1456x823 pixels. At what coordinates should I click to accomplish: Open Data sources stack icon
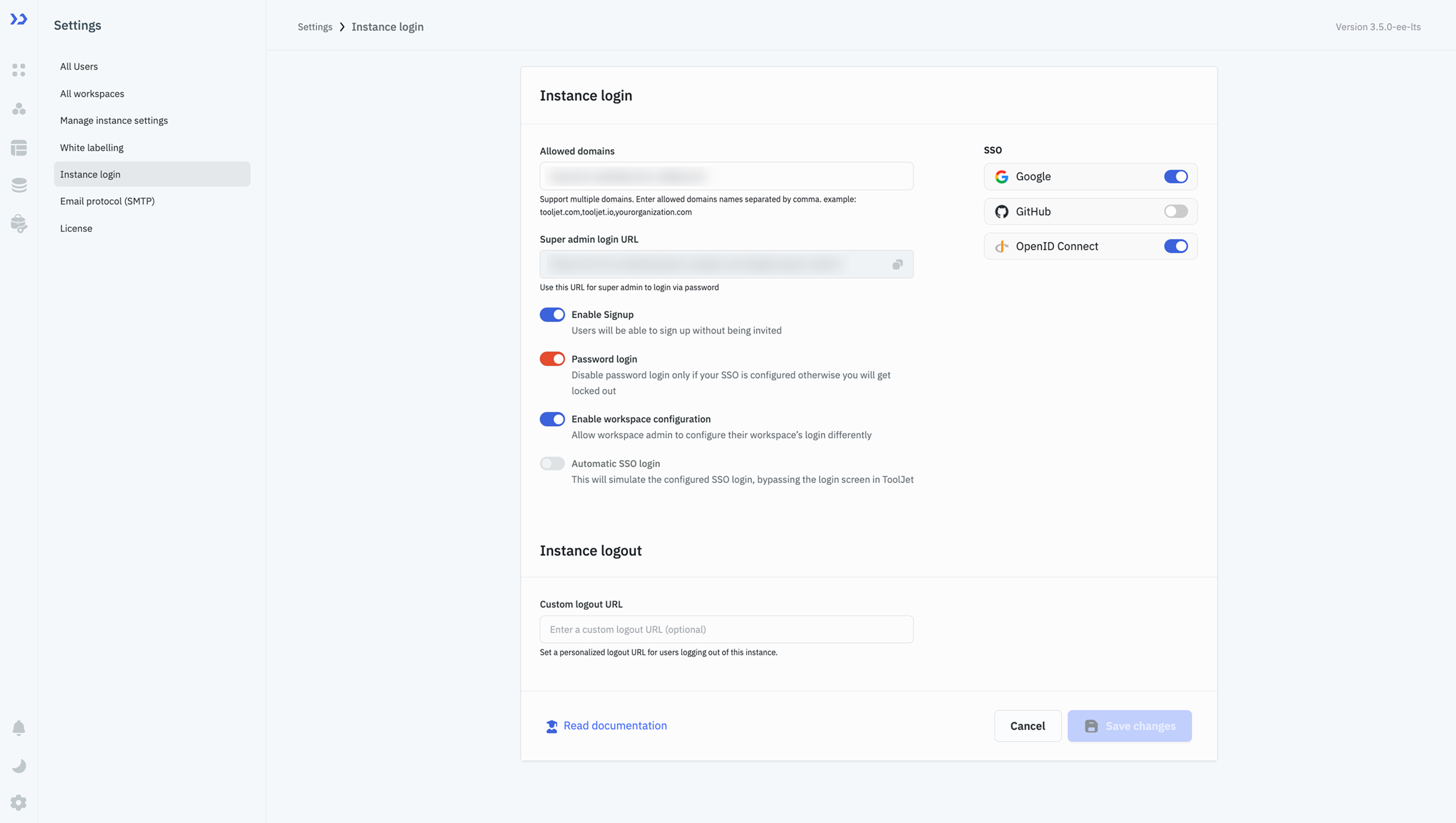[19, 185]
